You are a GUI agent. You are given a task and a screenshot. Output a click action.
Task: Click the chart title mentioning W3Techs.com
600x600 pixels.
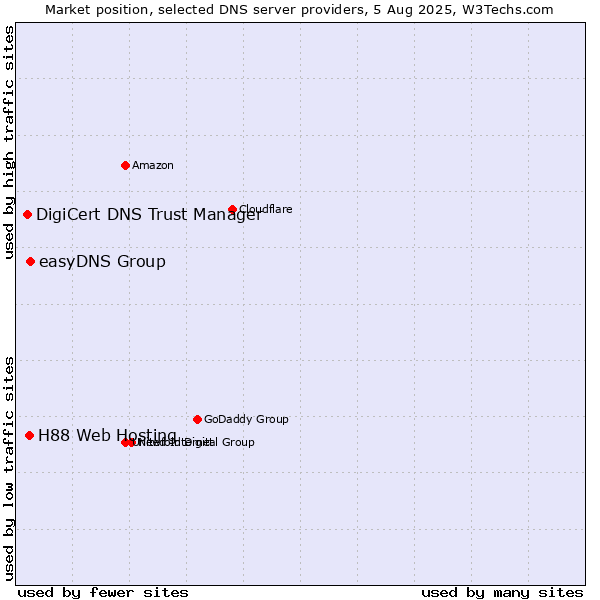[x=299, y=10]
